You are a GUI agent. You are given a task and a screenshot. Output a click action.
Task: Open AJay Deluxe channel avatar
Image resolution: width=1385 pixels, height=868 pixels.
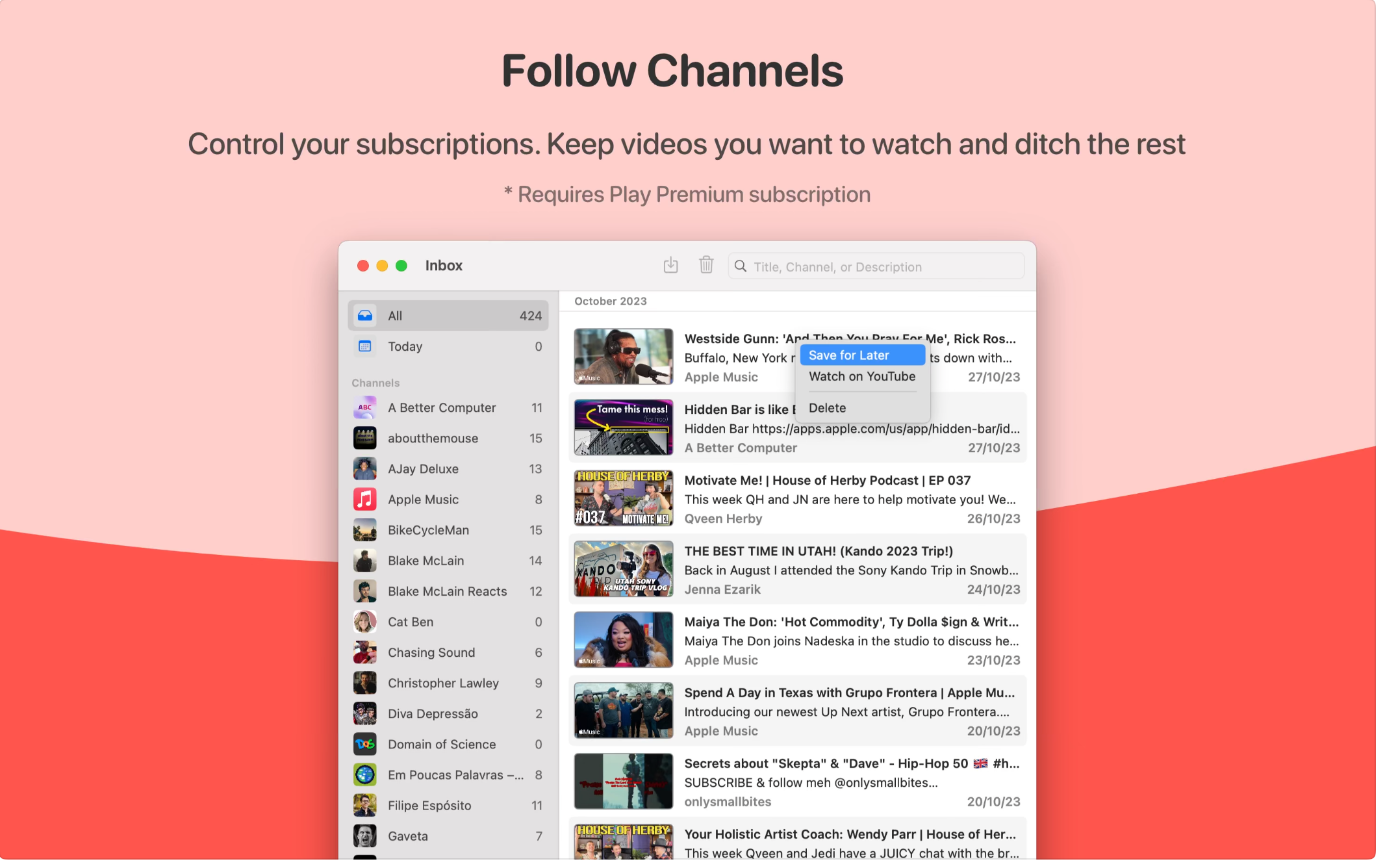coord(365,469)
